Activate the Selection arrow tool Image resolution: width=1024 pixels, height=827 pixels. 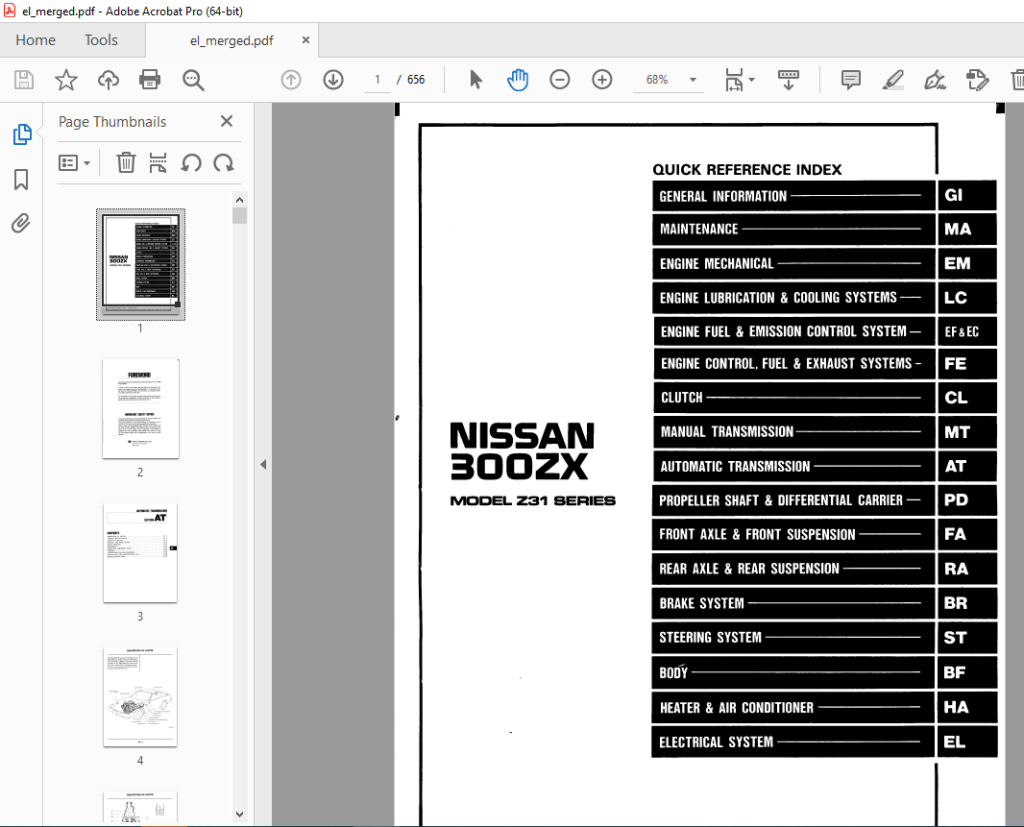point(476,80)
